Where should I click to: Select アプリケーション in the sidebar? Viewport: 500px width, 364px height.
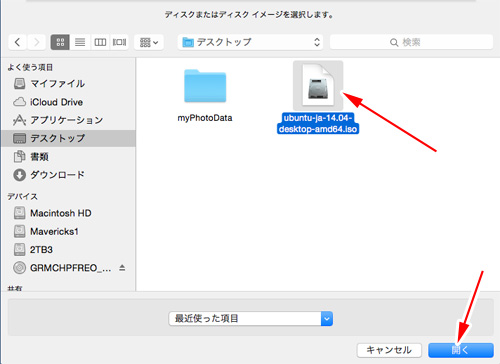tap(68, 120)
